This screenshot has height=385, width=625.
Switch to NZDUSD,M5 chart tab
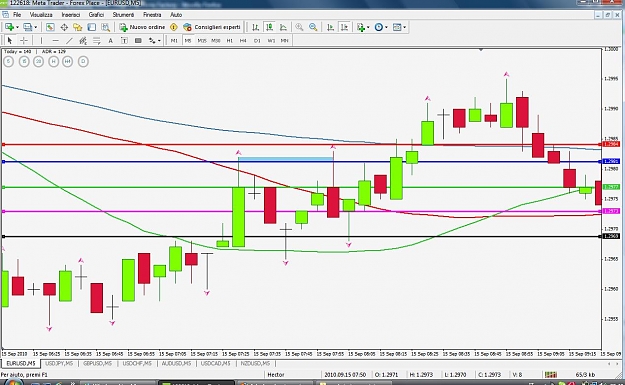pos(255,363)
